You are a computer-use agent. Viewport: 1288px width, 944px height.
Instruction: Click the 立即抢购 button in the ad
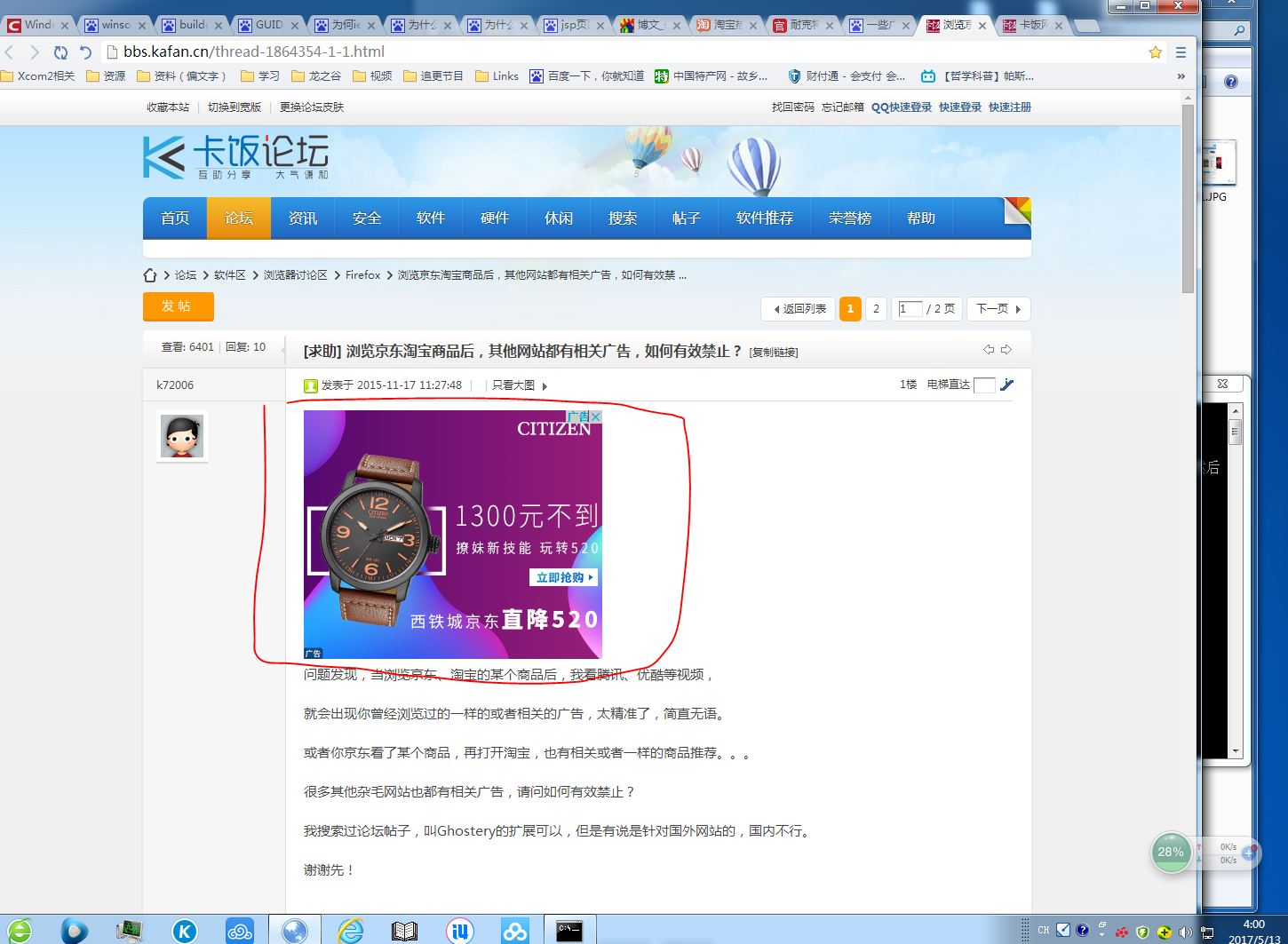(564, 577)
